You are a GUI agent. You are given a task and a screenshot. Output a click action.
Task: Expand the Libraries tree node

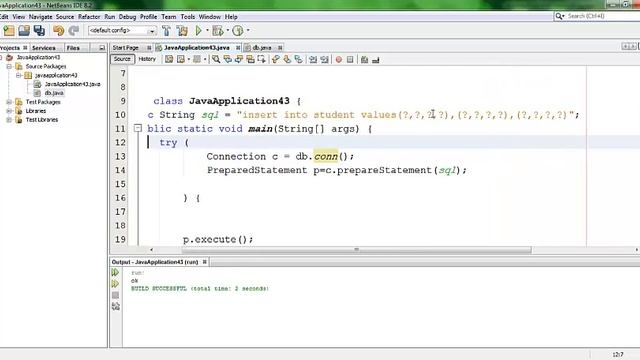pos(9,111)
